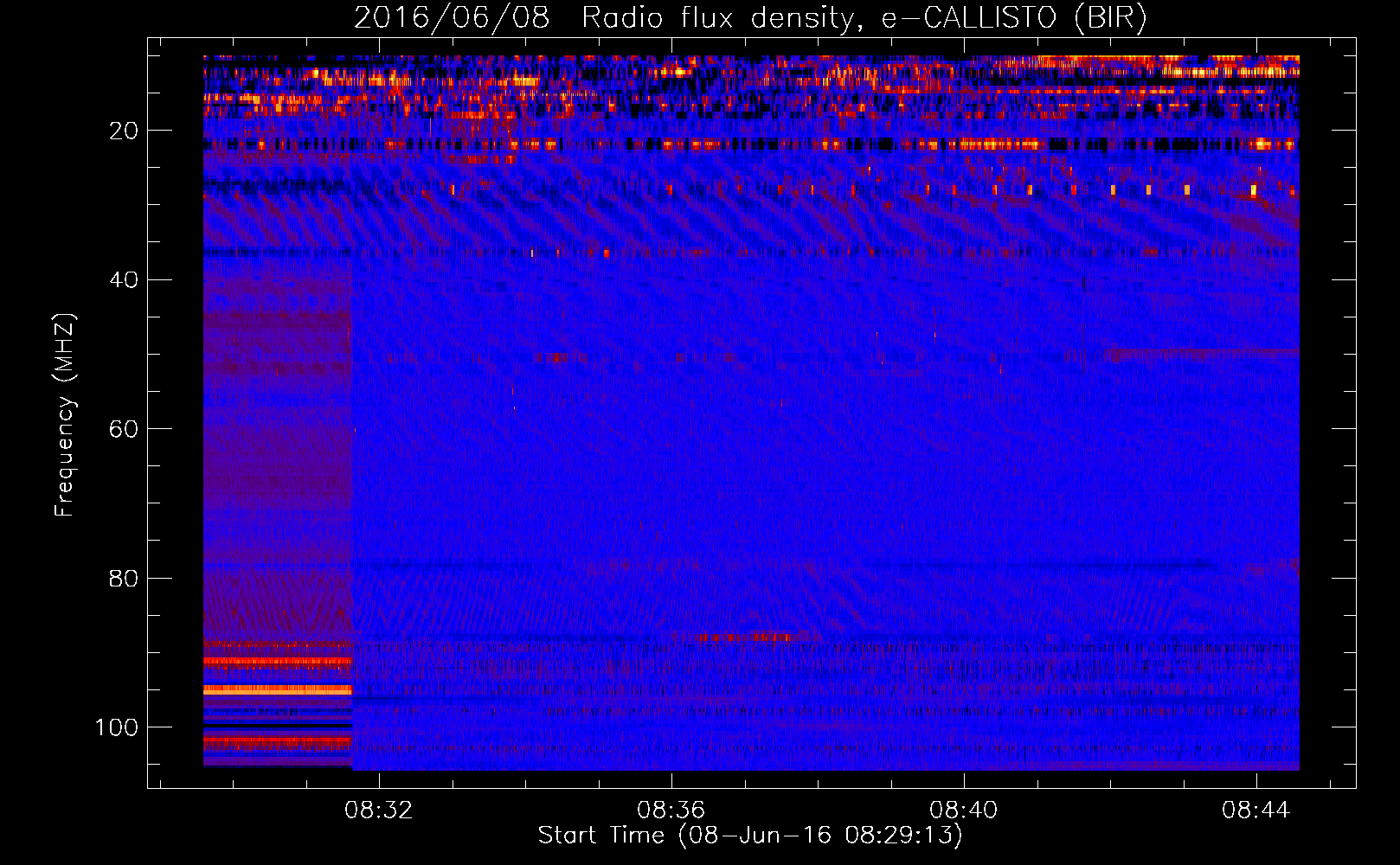Click the 80 MHz frequency tick label
The image size is (1400, 865).
124,579
